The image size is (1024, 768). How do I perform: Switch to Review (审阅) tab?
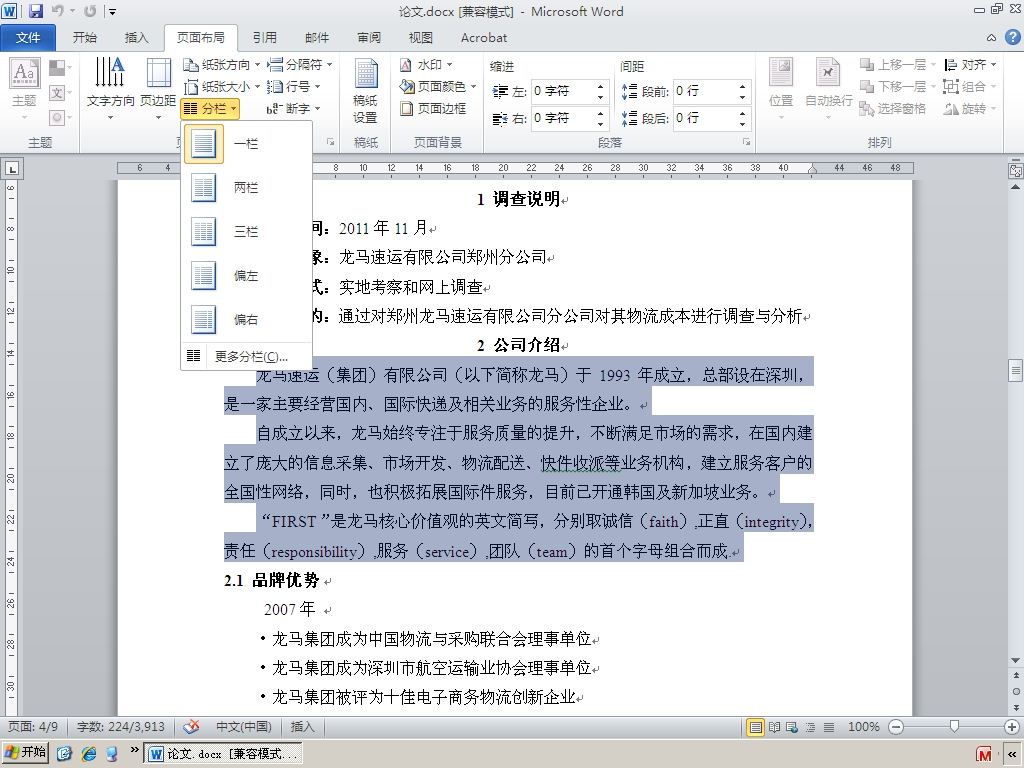tap(368, 38)
